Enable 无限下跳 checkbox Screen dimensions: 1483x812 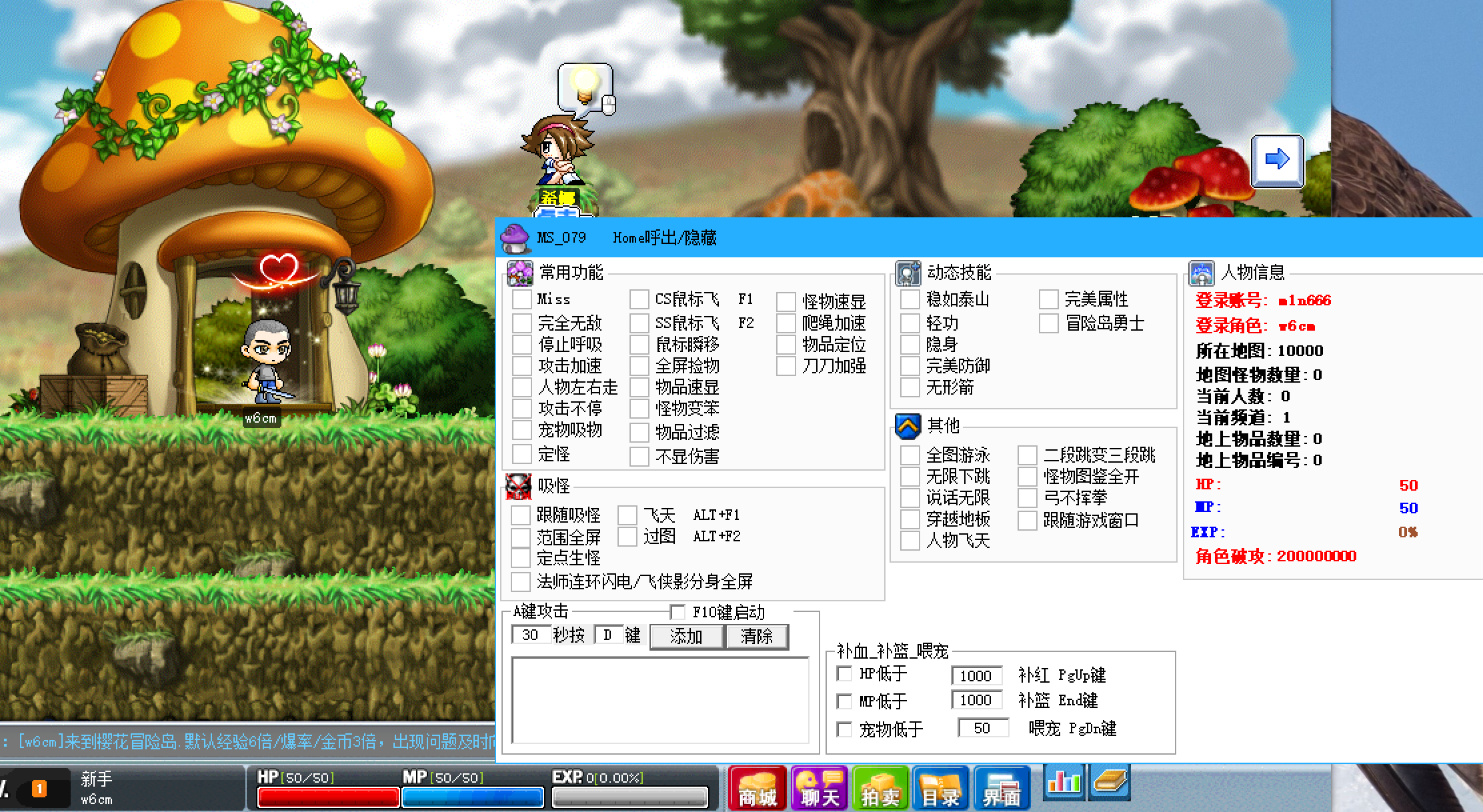pyautogui.click(x=910, y=477)
